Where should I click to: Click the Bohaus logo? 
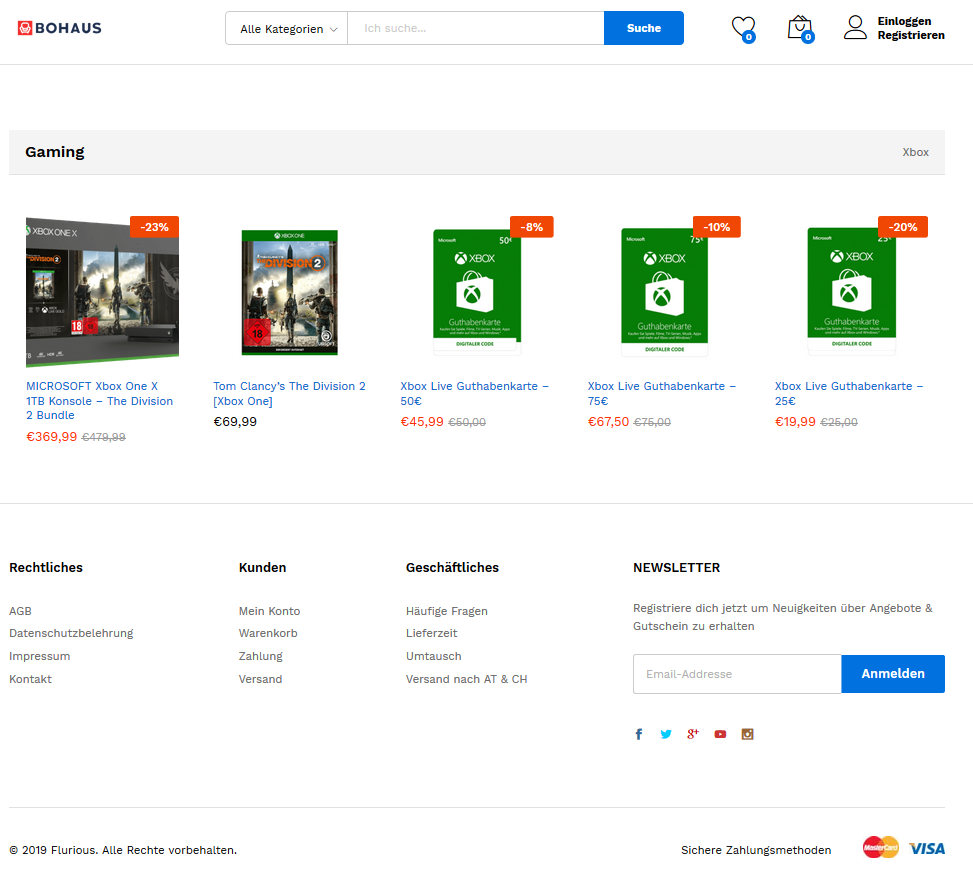(60, 28)
